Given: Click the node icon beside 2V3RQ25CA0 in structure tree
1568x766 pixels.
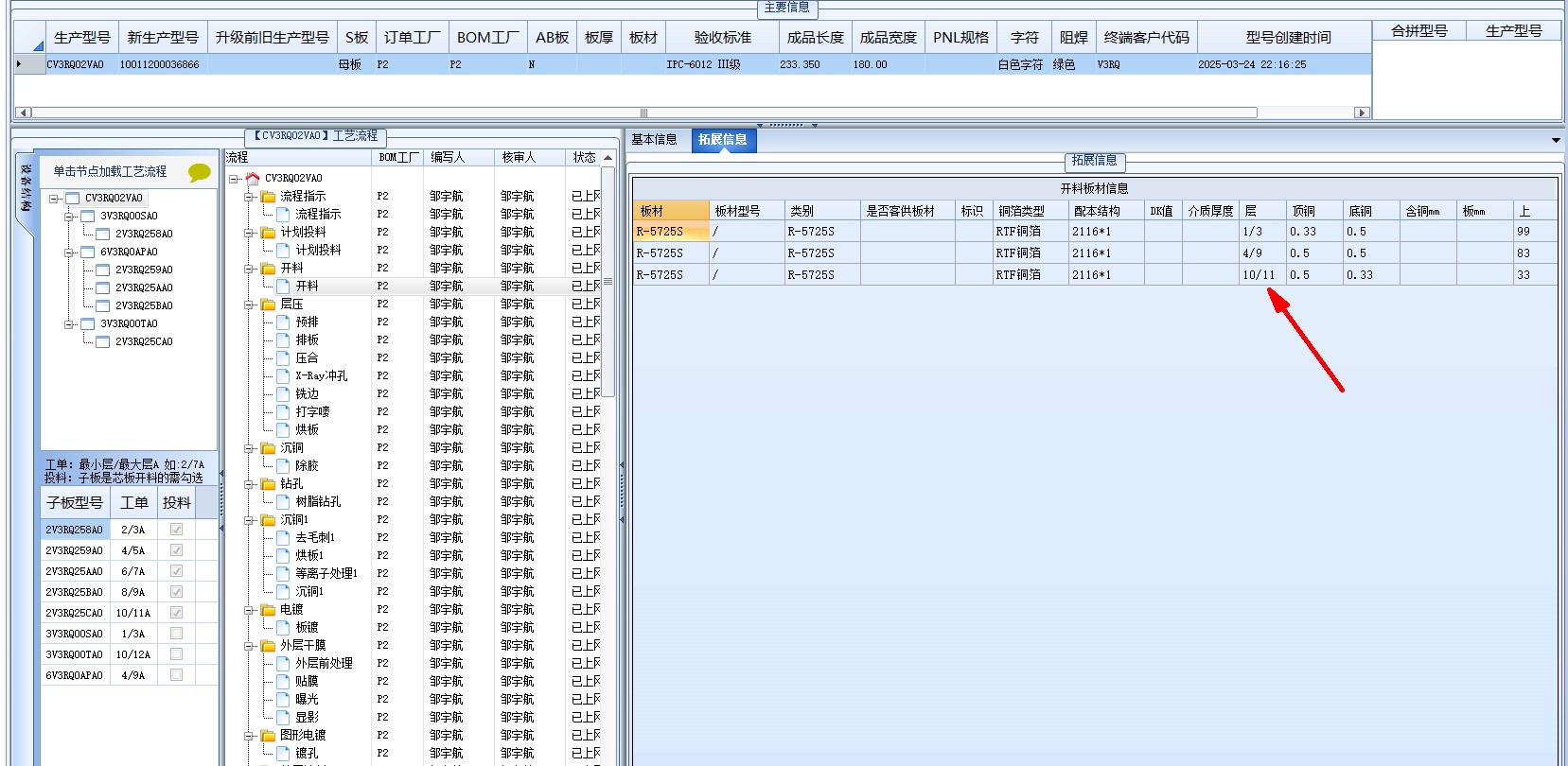Looking at the screenshot, I should click(103, 342).
